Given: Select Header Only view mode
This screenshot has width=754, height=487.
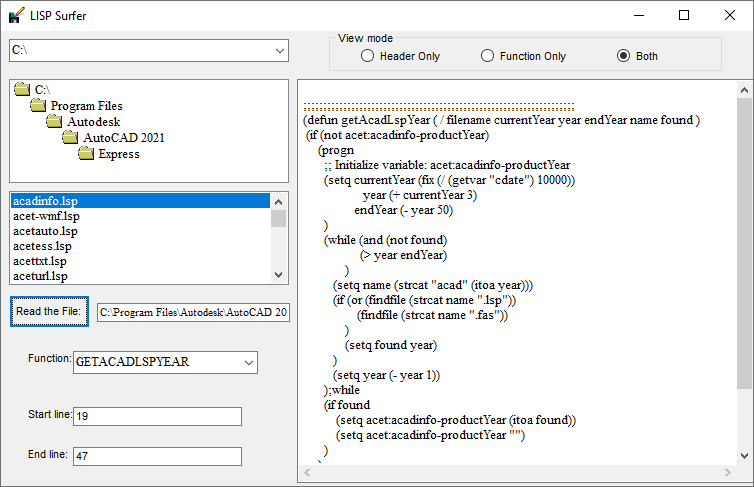Looking at the screenshot, I should coord(401,56).
